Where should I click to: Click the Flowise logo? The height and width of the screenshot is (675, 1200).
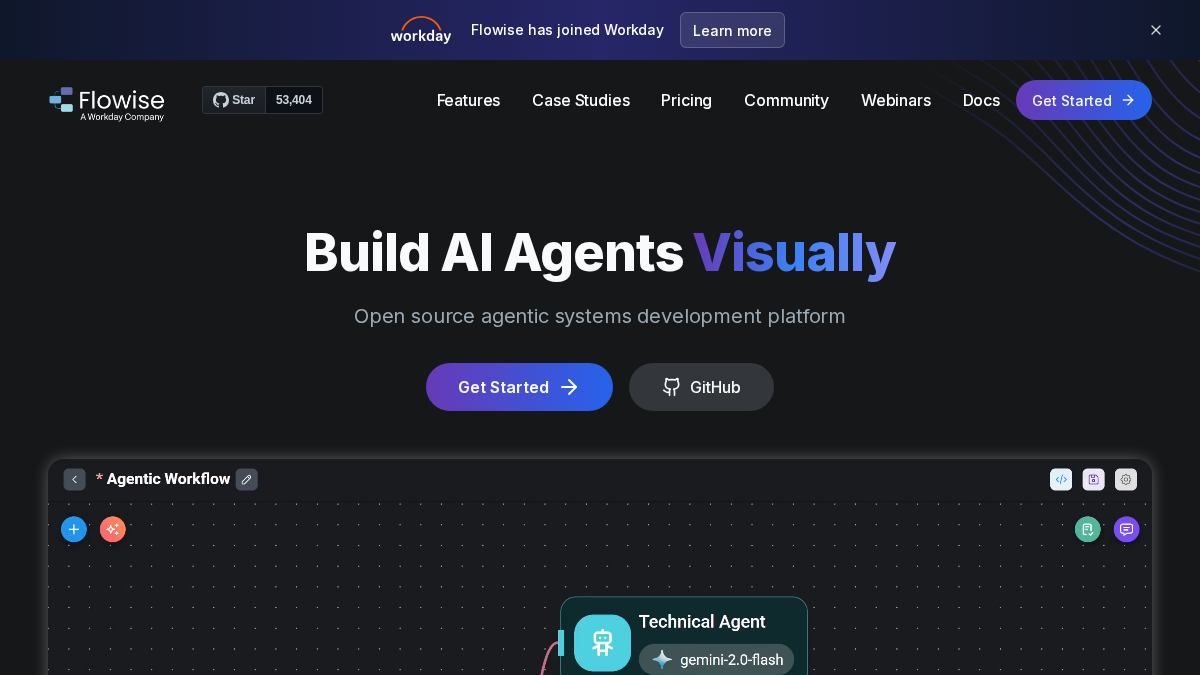pos(107,103)
